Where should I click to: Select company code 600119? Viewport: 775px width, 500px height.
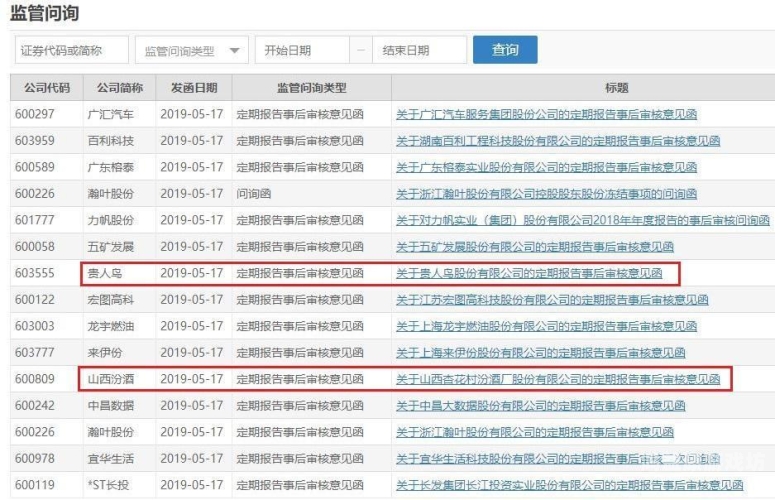tap(35, 485)
